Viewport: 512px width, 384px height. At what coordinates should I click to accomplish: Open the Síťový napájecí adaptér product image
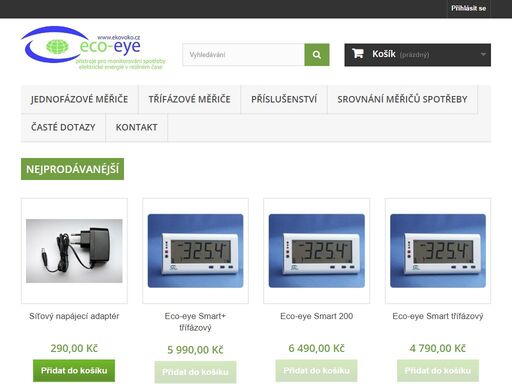click(74, 251)
